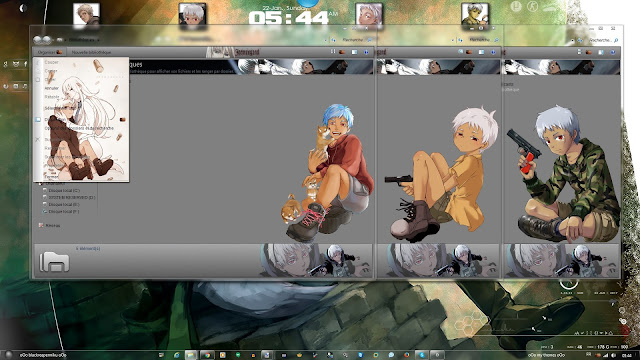Viewport: 640px width, 360px height.
Task: Select Rétablir from the Organiser menu
Action: [x=52, y=97]
